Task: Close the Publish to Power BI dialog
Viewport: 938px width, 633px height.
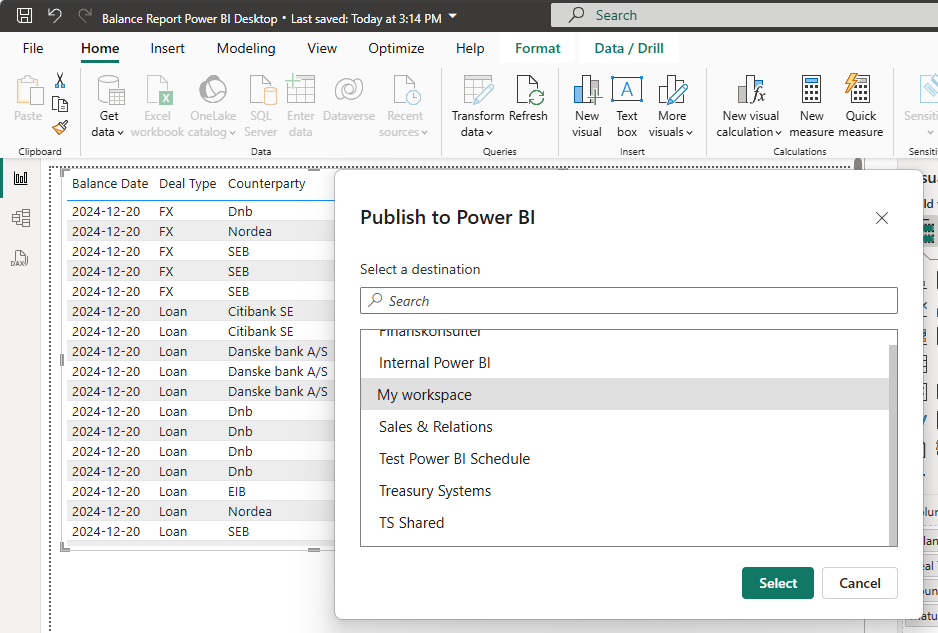Action: (882, 218)
